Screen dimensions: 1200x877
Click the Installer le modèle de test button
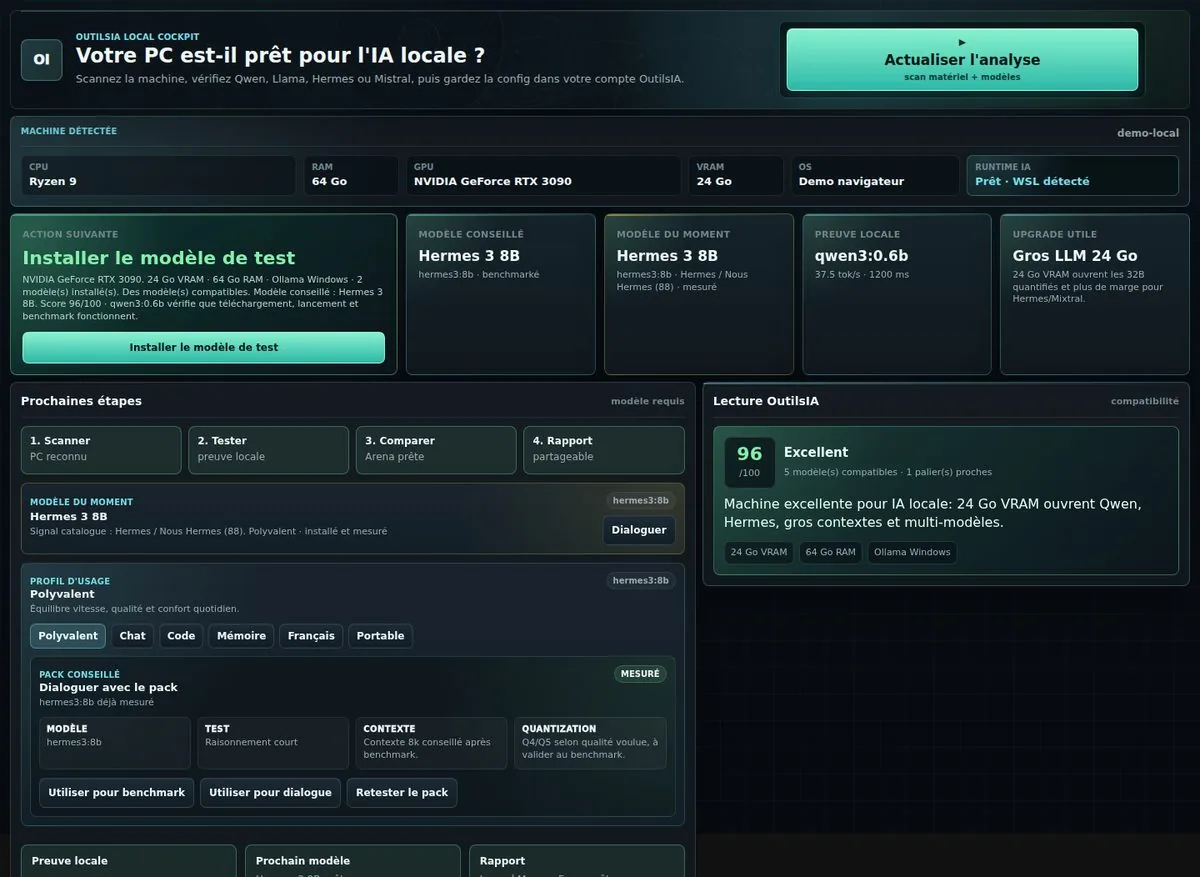(204, 348)
